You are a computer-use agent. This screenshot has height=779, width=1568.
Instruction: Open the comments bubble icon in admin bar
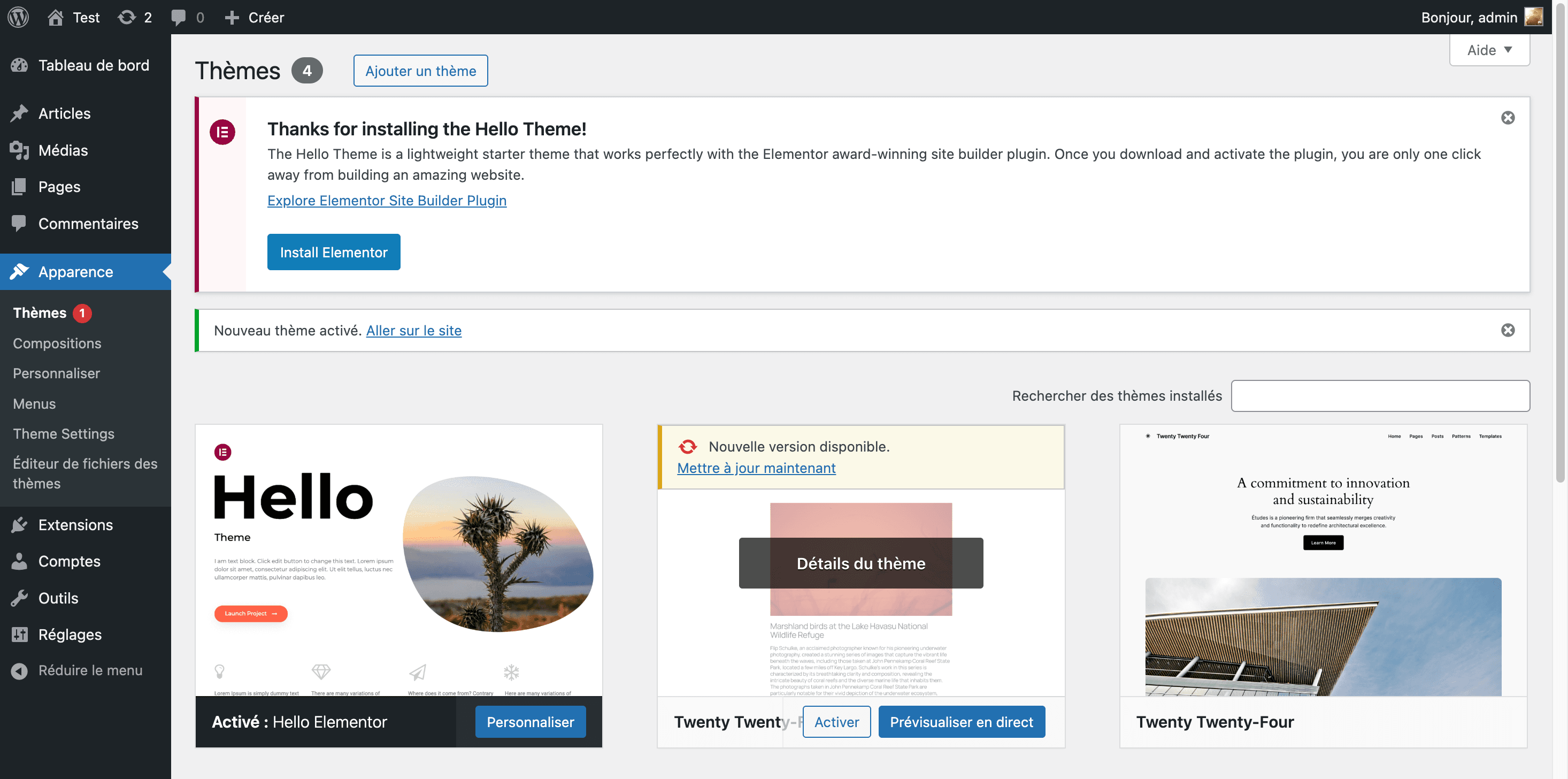pos(178,17)
